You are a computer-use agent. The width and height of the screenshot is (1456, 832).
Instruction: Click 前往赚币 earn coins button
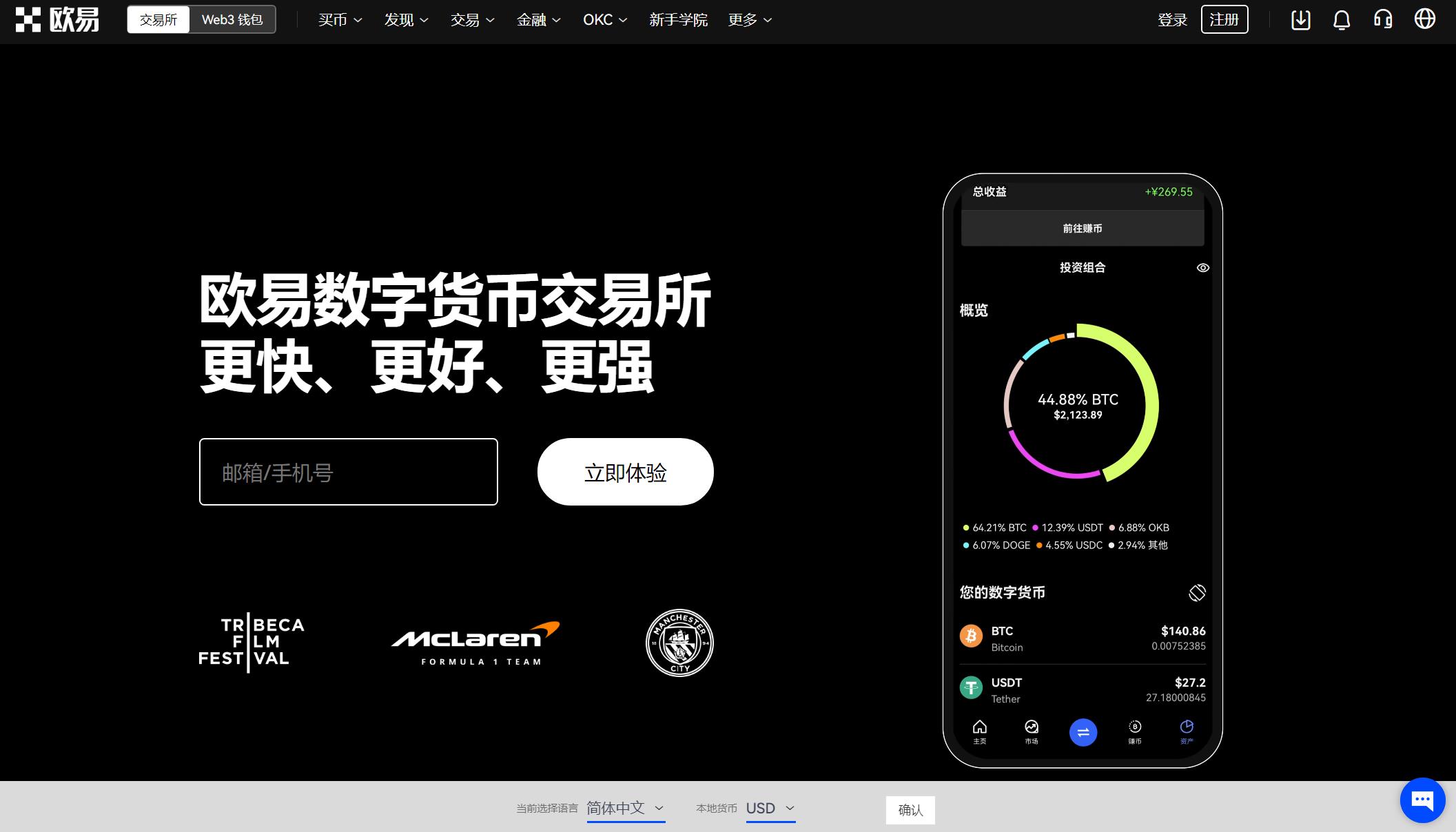click(1082, 228)
